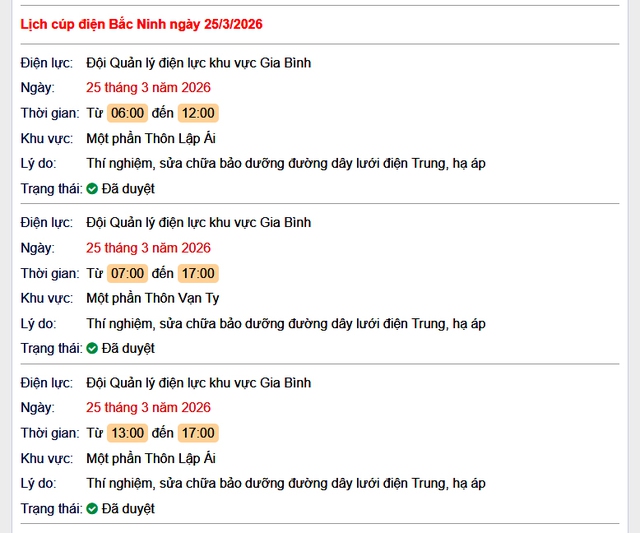Click the red date in the Thôn Vạn Ty entry
Screen dimensions: 640x533
148,248
